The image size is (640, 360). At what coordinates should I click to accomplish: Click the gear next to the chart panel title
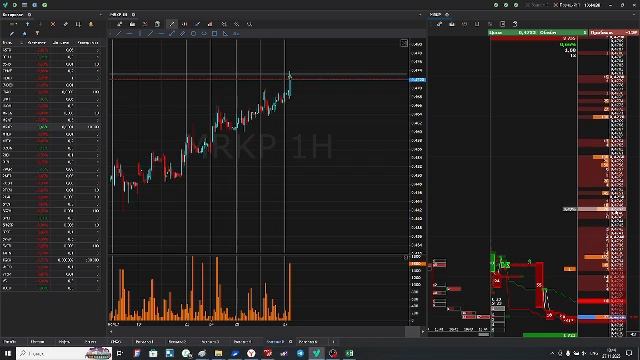point(133,15)
